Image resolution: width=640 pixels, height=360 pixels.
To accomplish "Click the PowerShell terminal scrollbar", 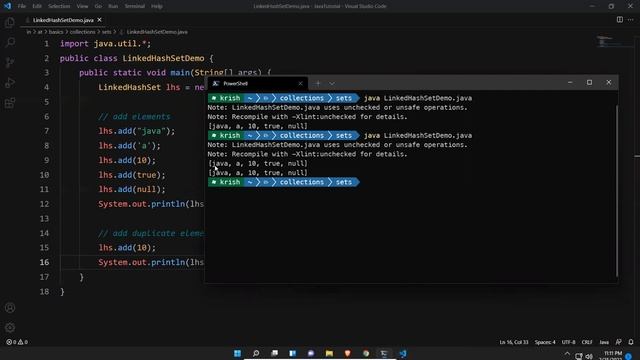I will coord(617,191).
